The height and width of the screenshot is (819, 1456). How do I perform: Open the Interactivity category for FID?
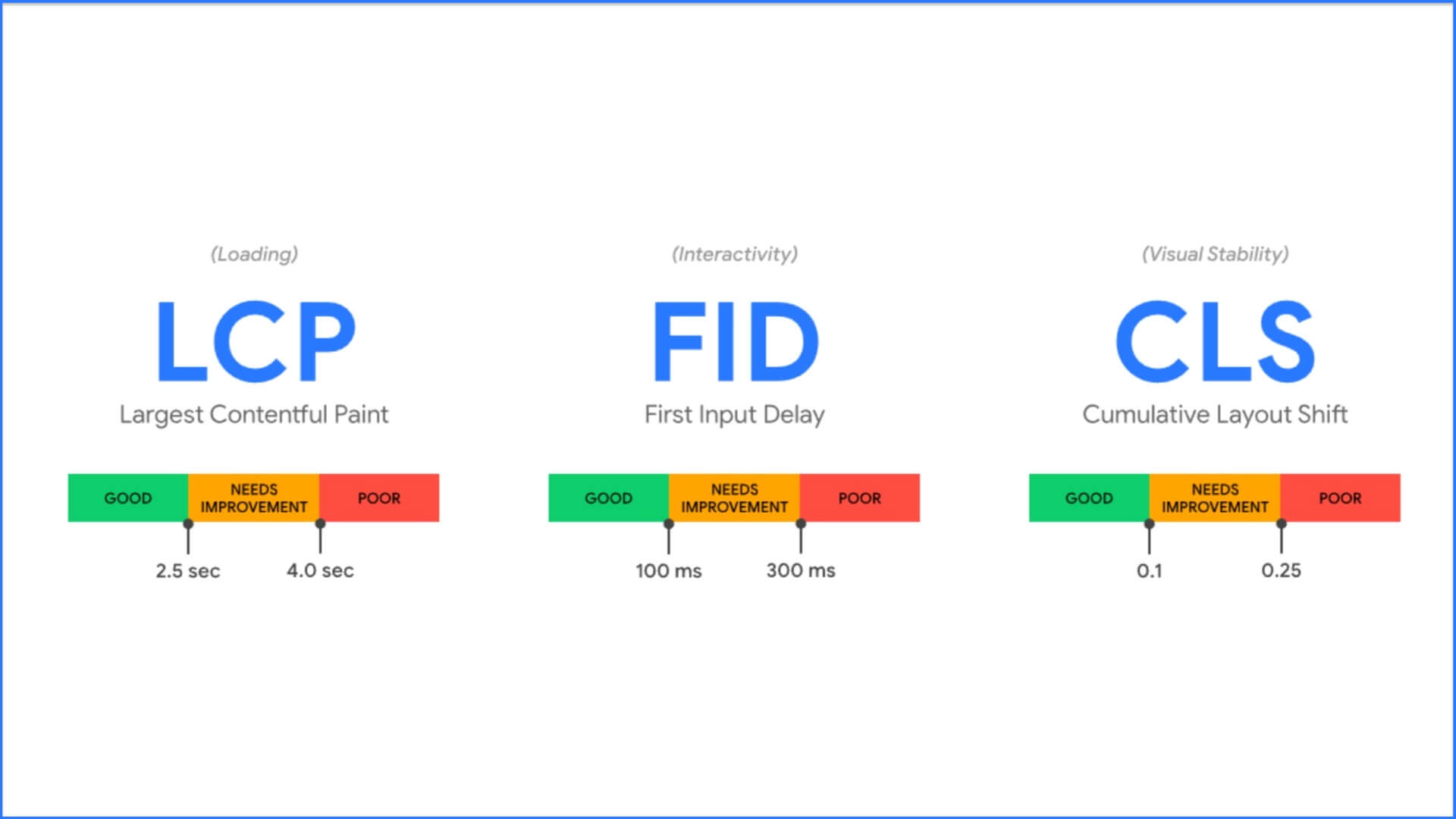(734, 253)
